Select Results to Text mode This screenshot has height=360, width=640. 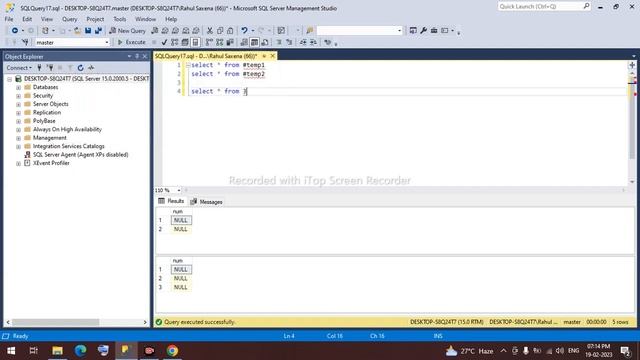click(x=244, y=42)
